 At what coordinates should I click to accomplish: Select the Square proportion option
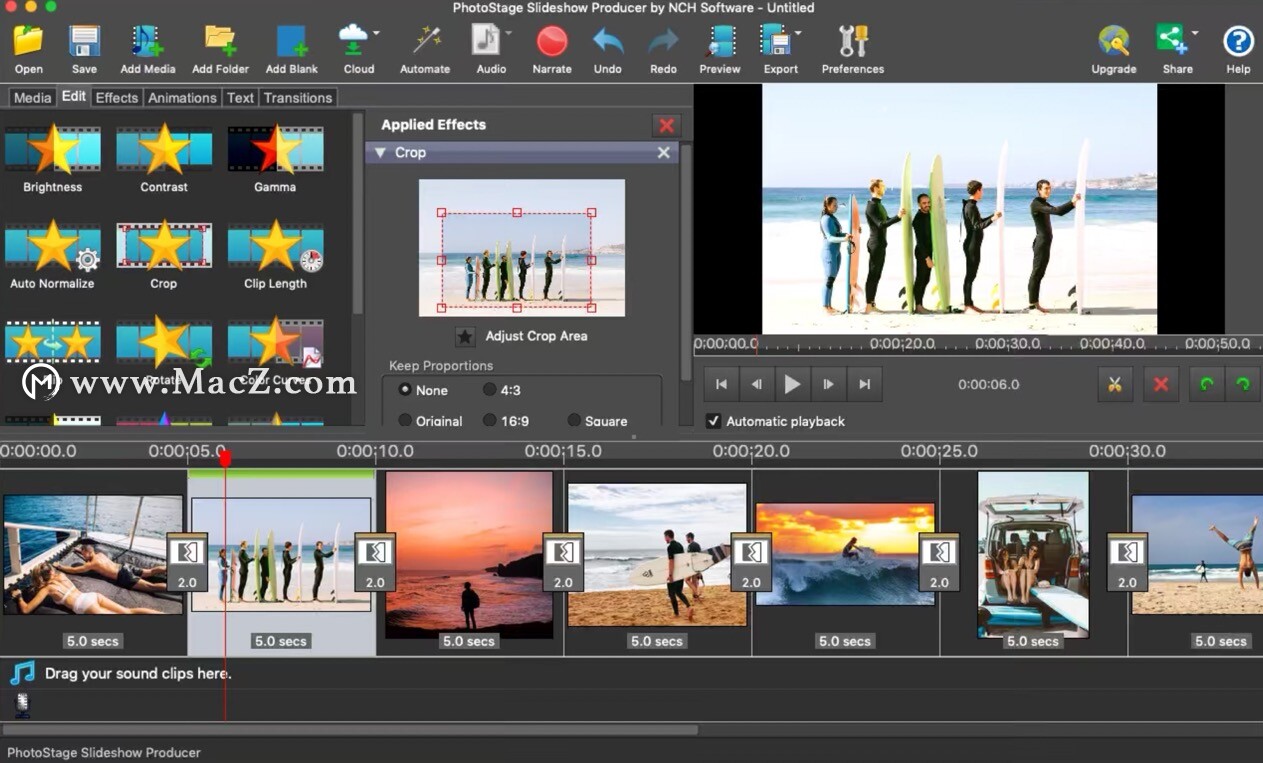574,420
